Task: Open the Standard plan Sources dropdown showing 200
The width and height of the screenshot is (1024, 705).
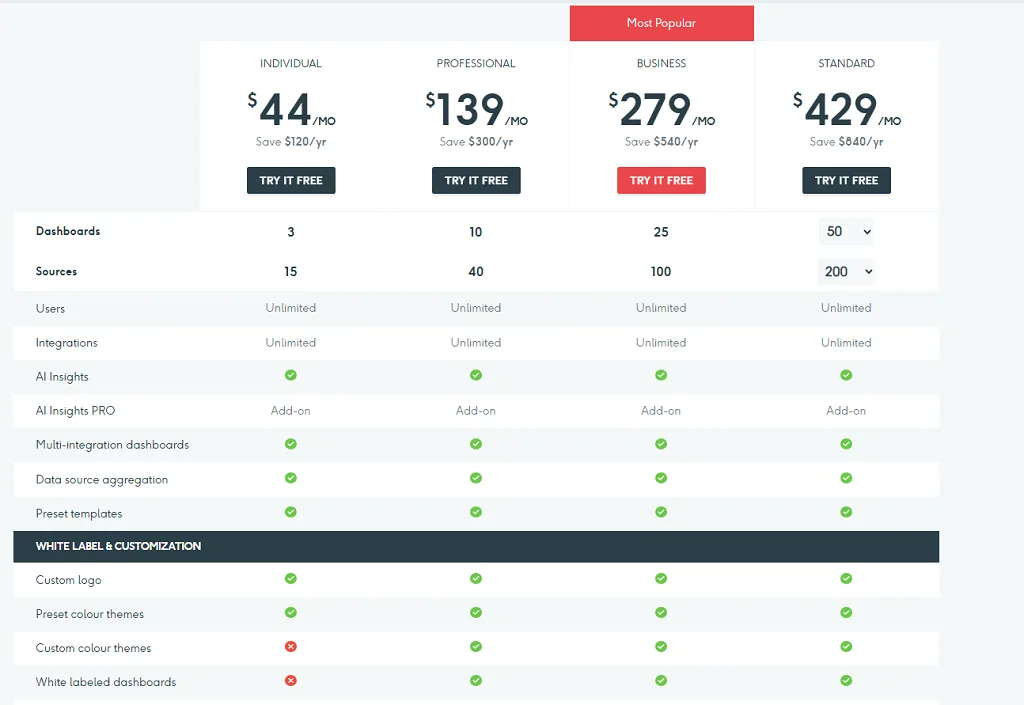Action: tap(846, 272)
